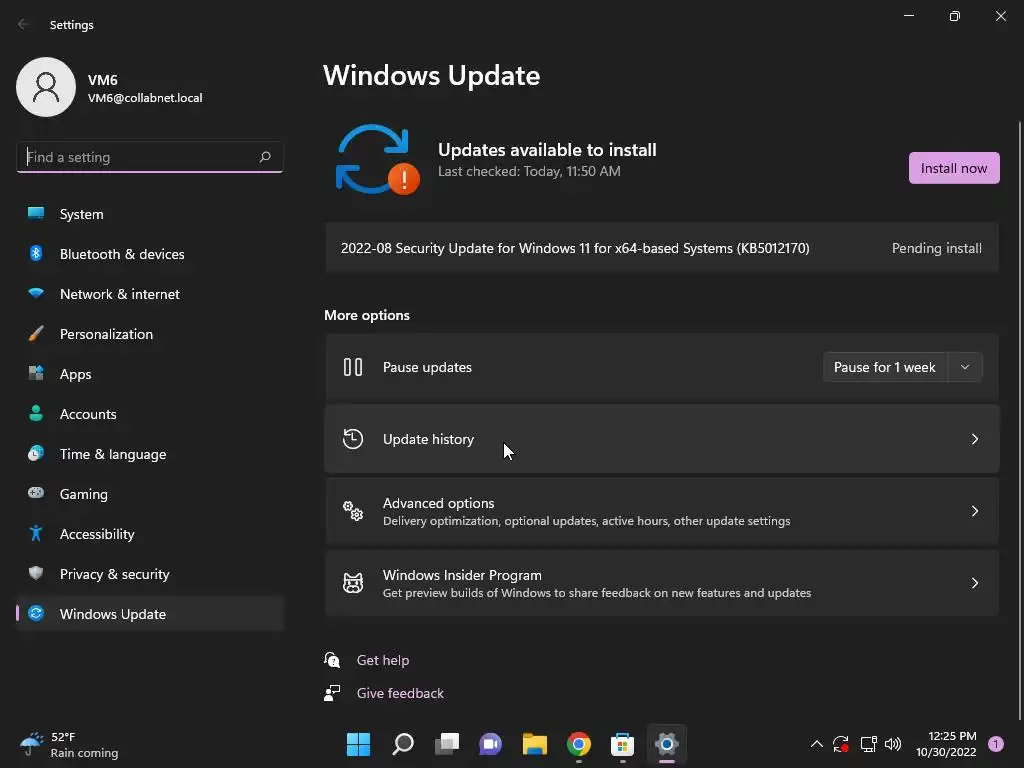Click the 'Pending install' status text

point(936,248)
